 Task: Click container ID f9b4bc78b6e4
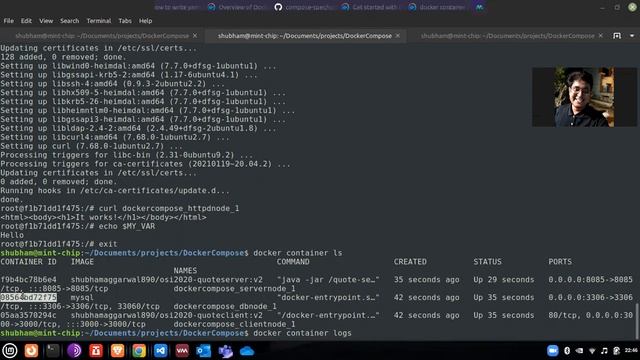click(29, 280)
